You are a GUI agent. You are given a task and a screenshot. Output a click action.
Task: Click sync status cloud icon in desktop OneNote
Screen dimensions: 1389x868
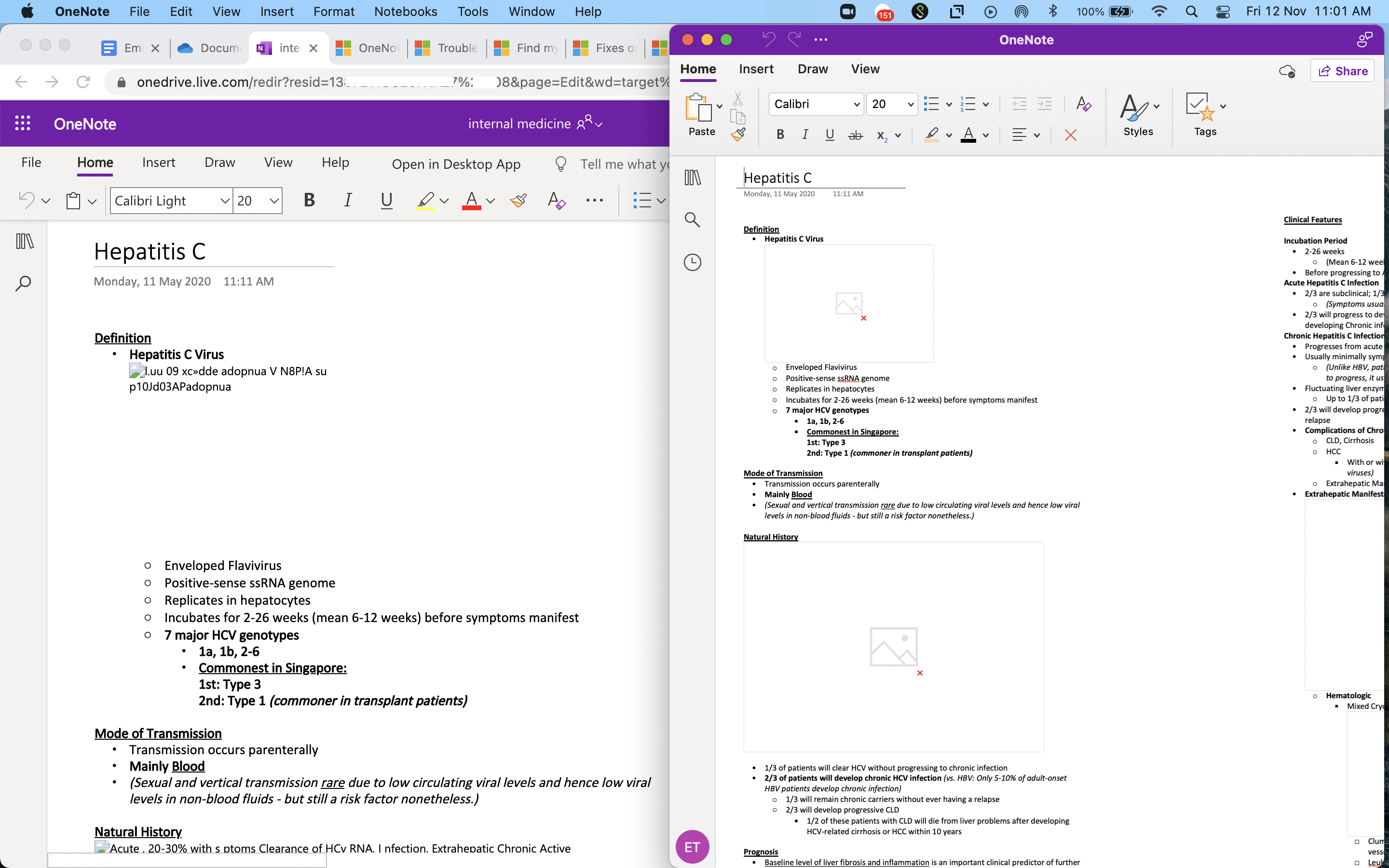tap(1287, 71)
